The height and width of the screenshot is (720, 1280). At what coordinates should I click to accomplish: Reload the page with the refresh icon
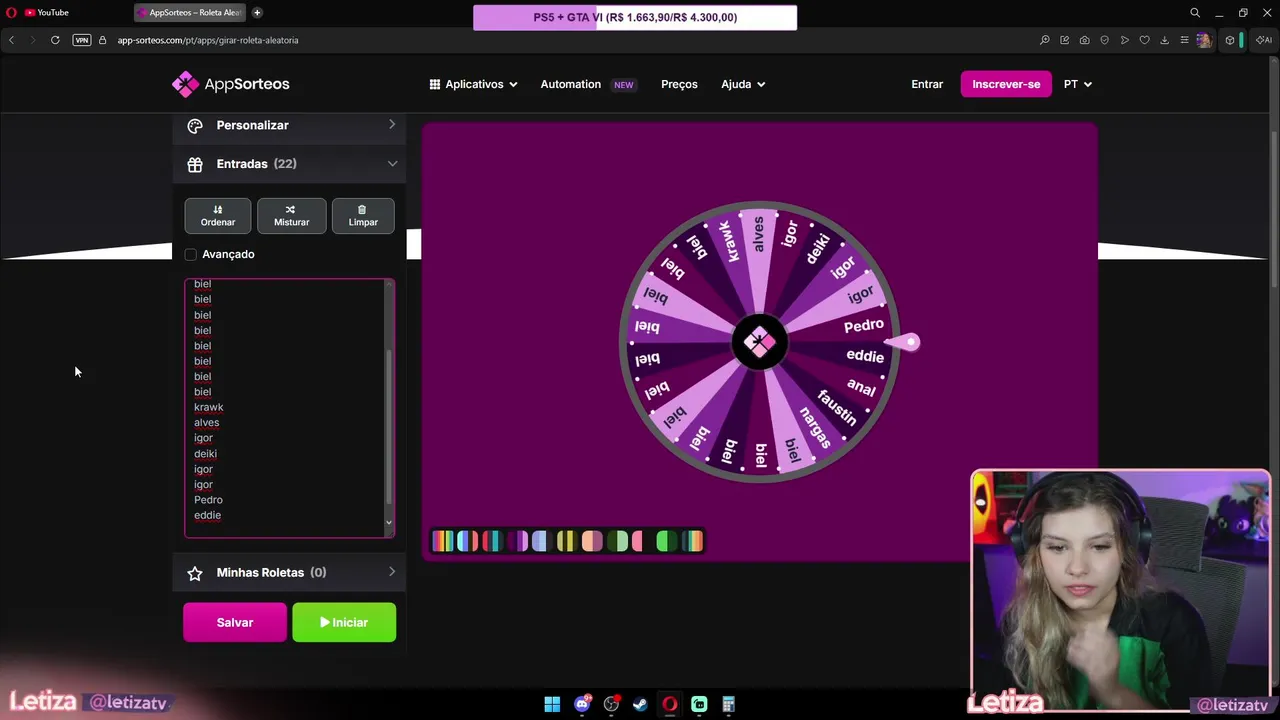point(55,40)
